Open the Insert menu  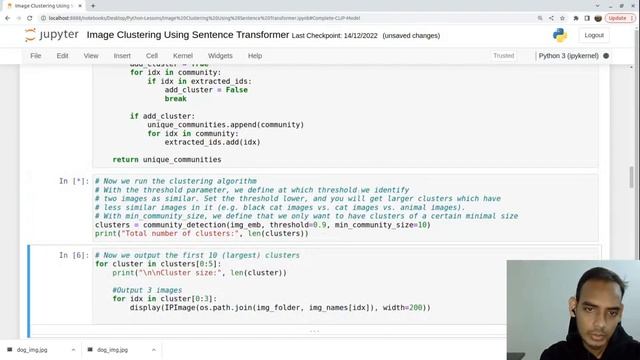pos(122,56)
